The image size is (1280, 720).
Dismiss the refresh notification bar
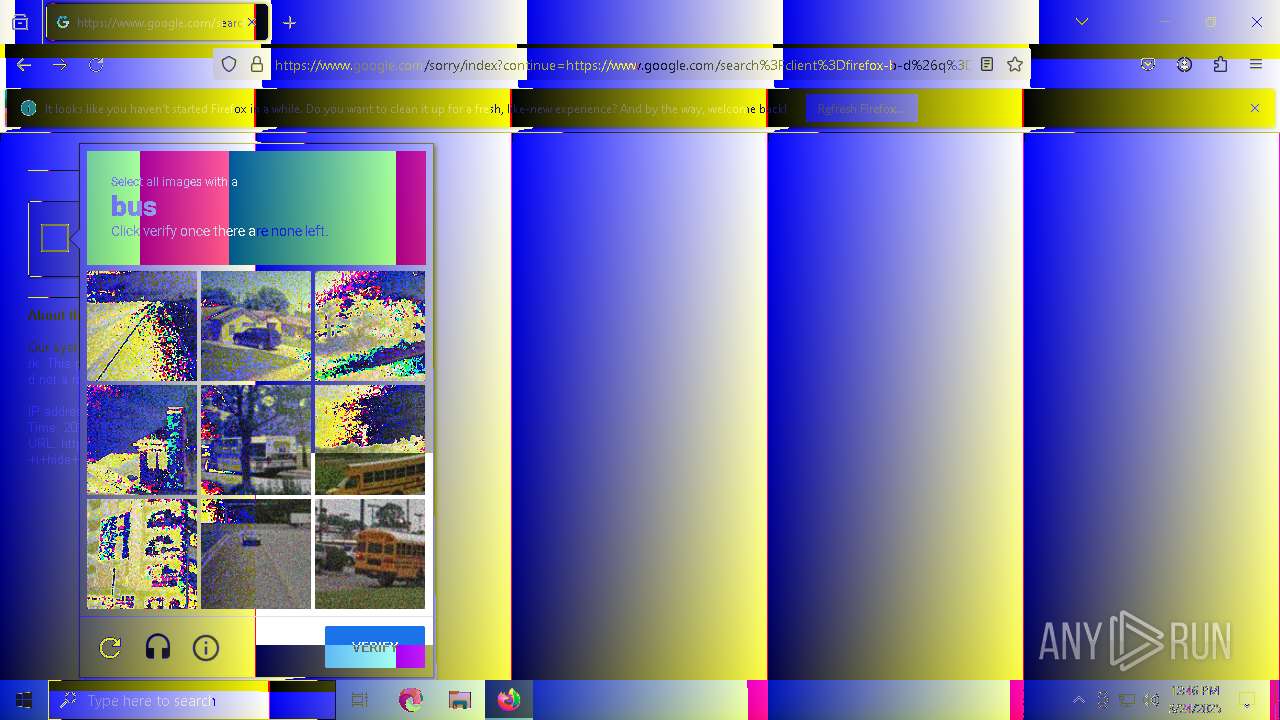1255,108
